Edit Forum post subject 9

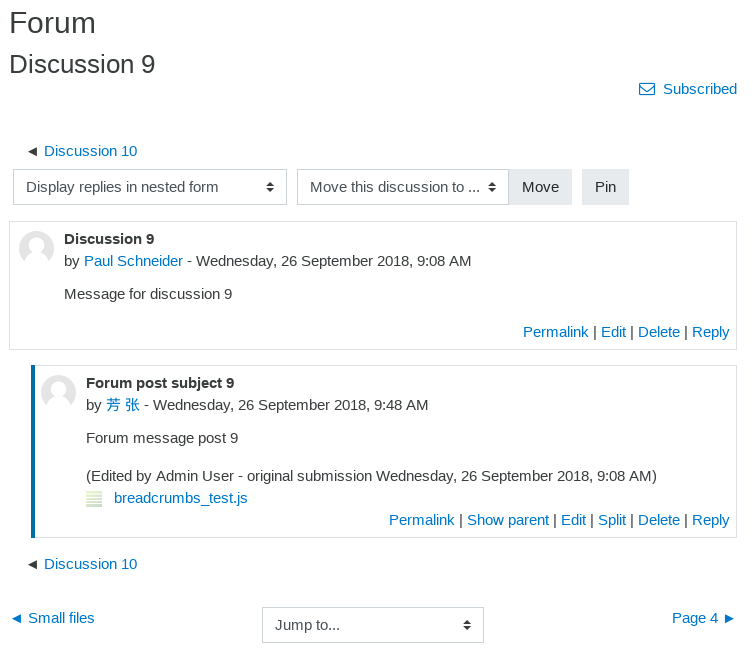[573, 520]
